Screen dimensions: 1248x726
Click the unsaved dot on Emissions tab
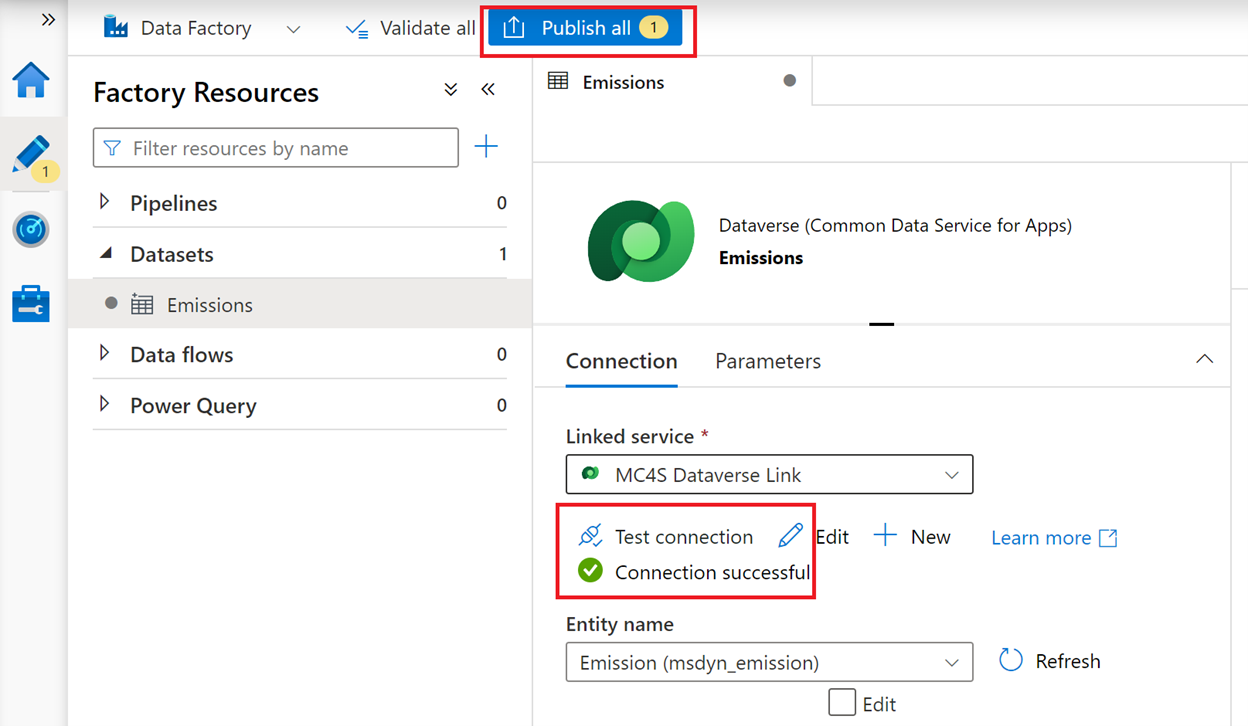pyautogui.click(x=790, y=81)
